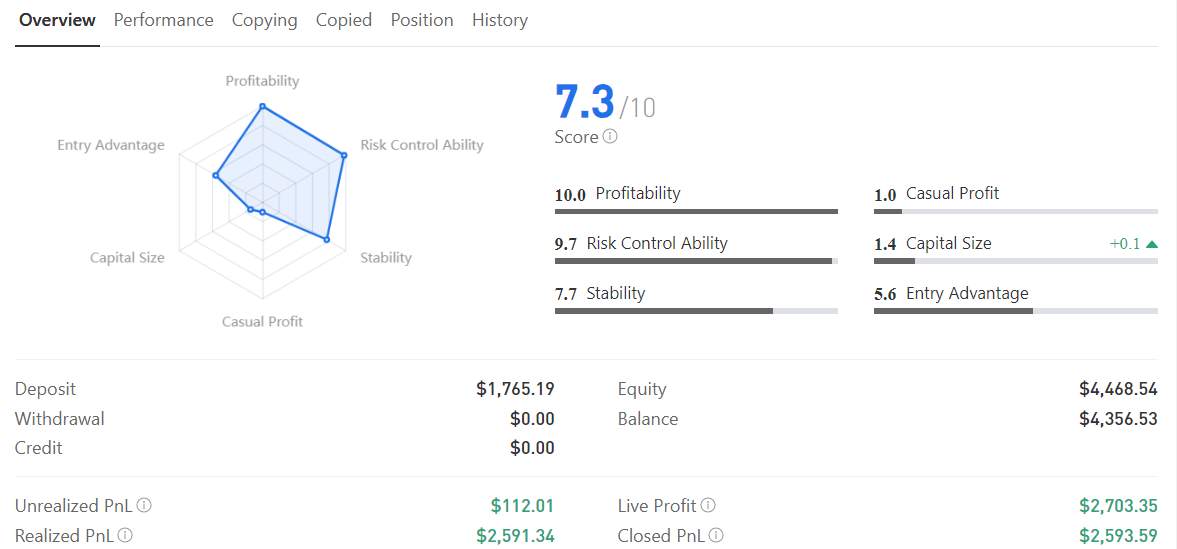Click the Risk Control Ability radar point

[343, 155]
